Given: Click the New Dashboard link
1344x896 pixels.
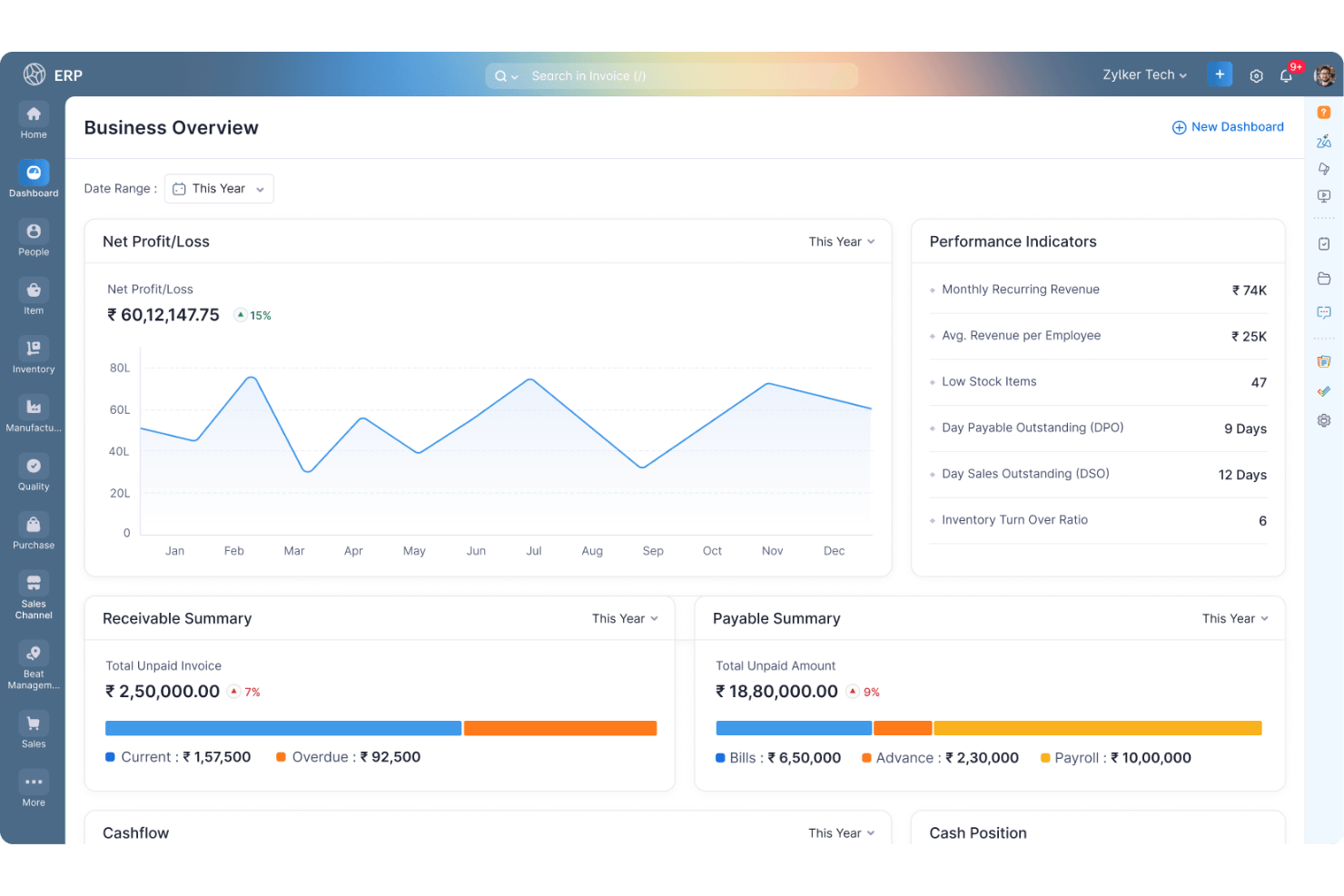Looking at the screenshot, I should pyautogui.click(x=1228, y=127).
